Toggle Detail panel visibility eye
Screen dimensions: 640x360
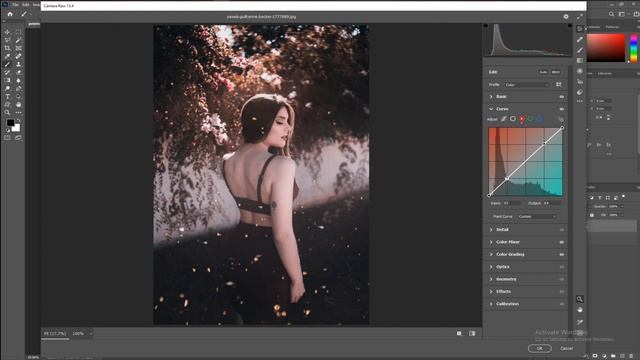[x=562, y=230]
